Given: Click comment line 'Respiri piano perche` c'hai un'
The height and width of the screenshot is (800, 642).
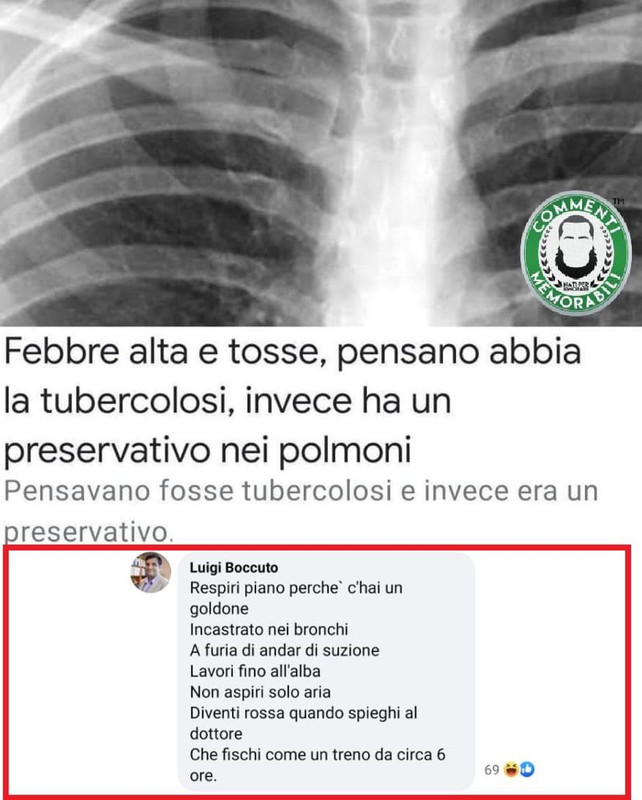Looking at the screenshot, I should coord(296,588).
